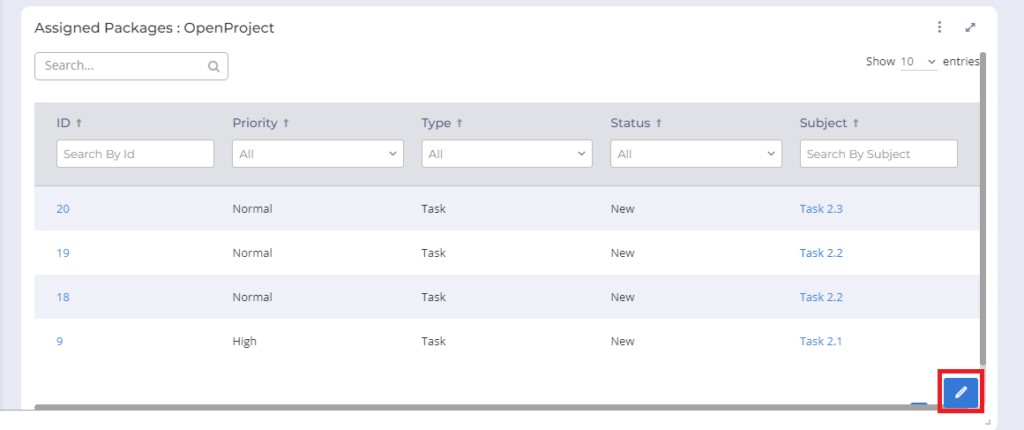Click the blue pencil edit button

click(961, 392)
